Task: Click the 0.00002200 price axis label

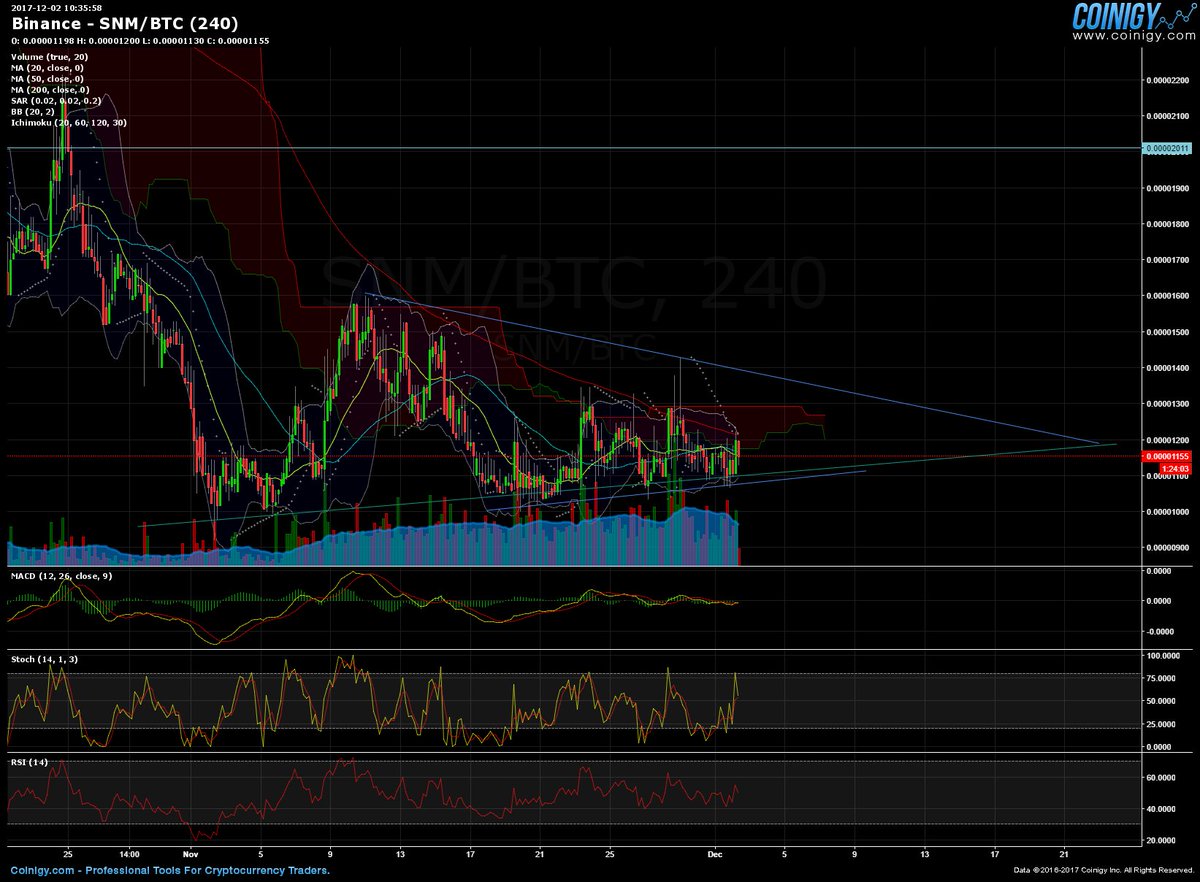Action: (x=1169, y=80)
